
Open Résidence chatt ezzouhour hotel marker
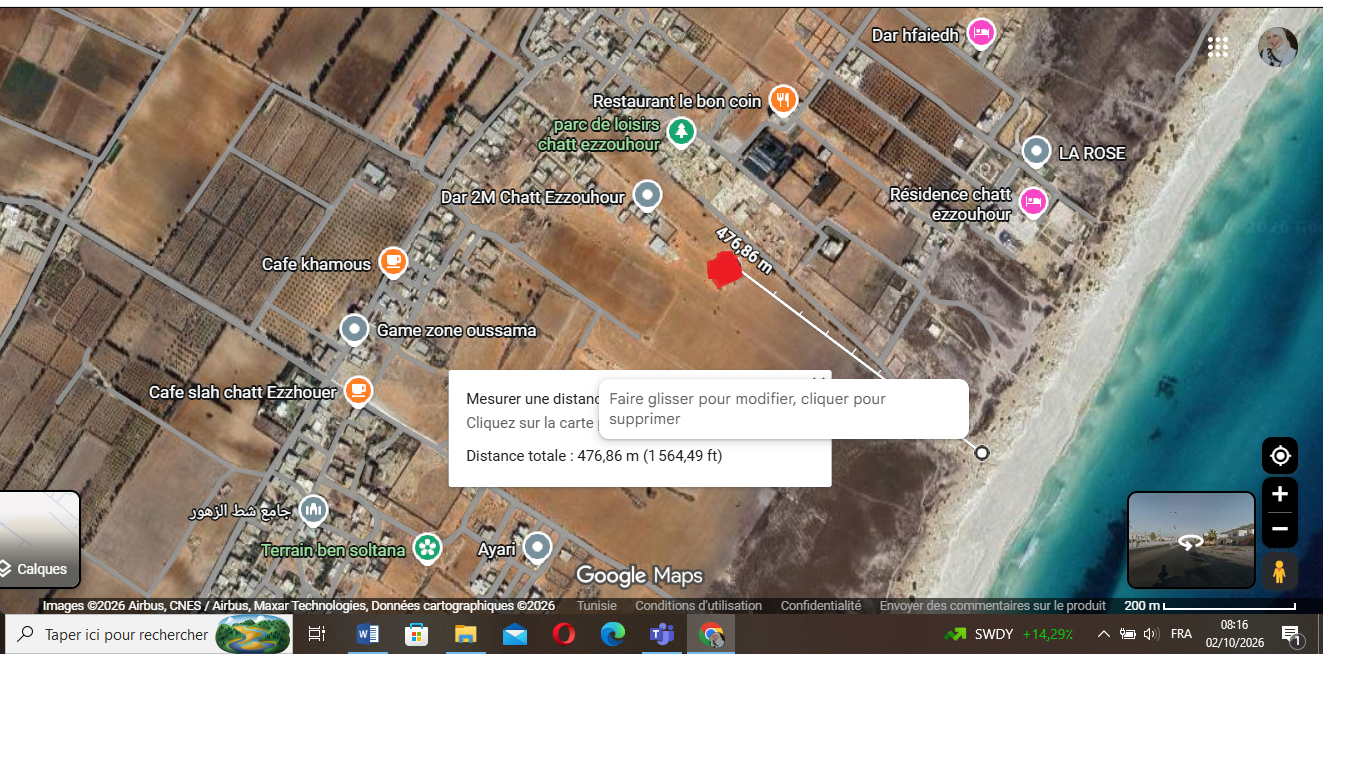[x=1032, y=202]
